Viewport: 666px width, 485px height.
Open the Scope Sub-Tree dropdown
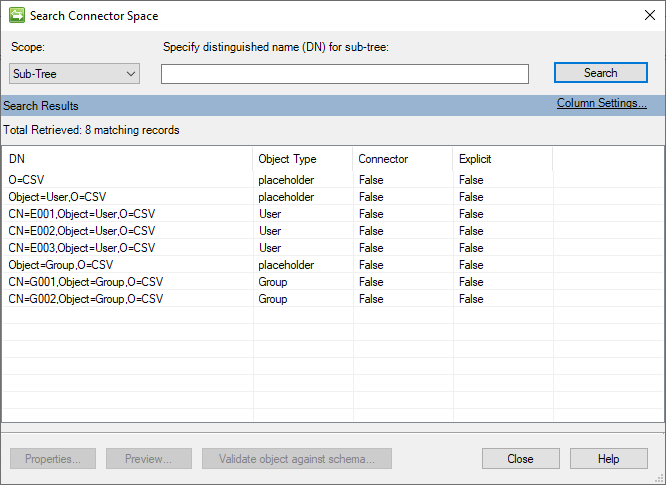[x=74, y=73]
